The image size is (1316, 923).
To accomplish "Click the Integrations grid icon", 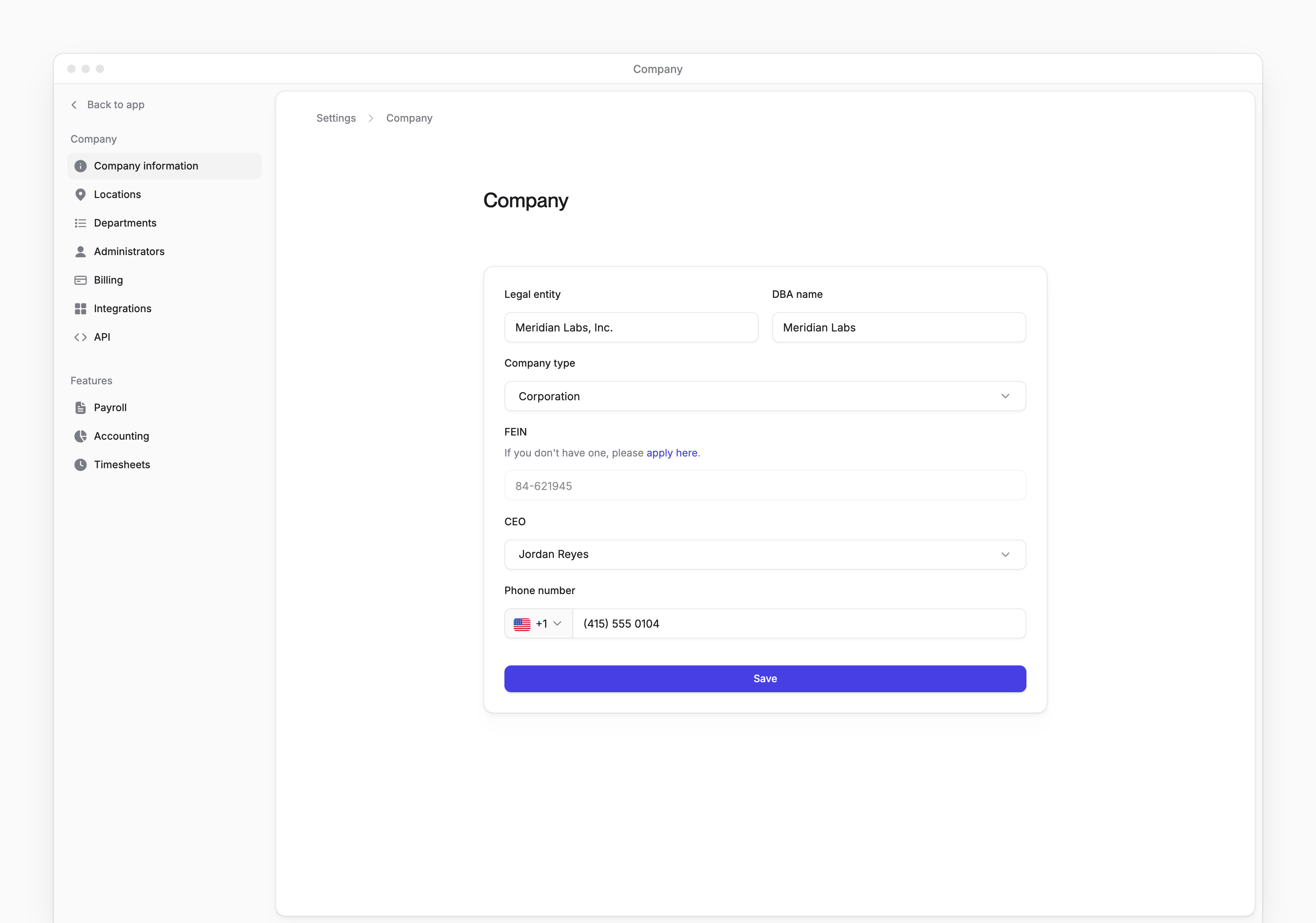I will click(x=80, y=309).
